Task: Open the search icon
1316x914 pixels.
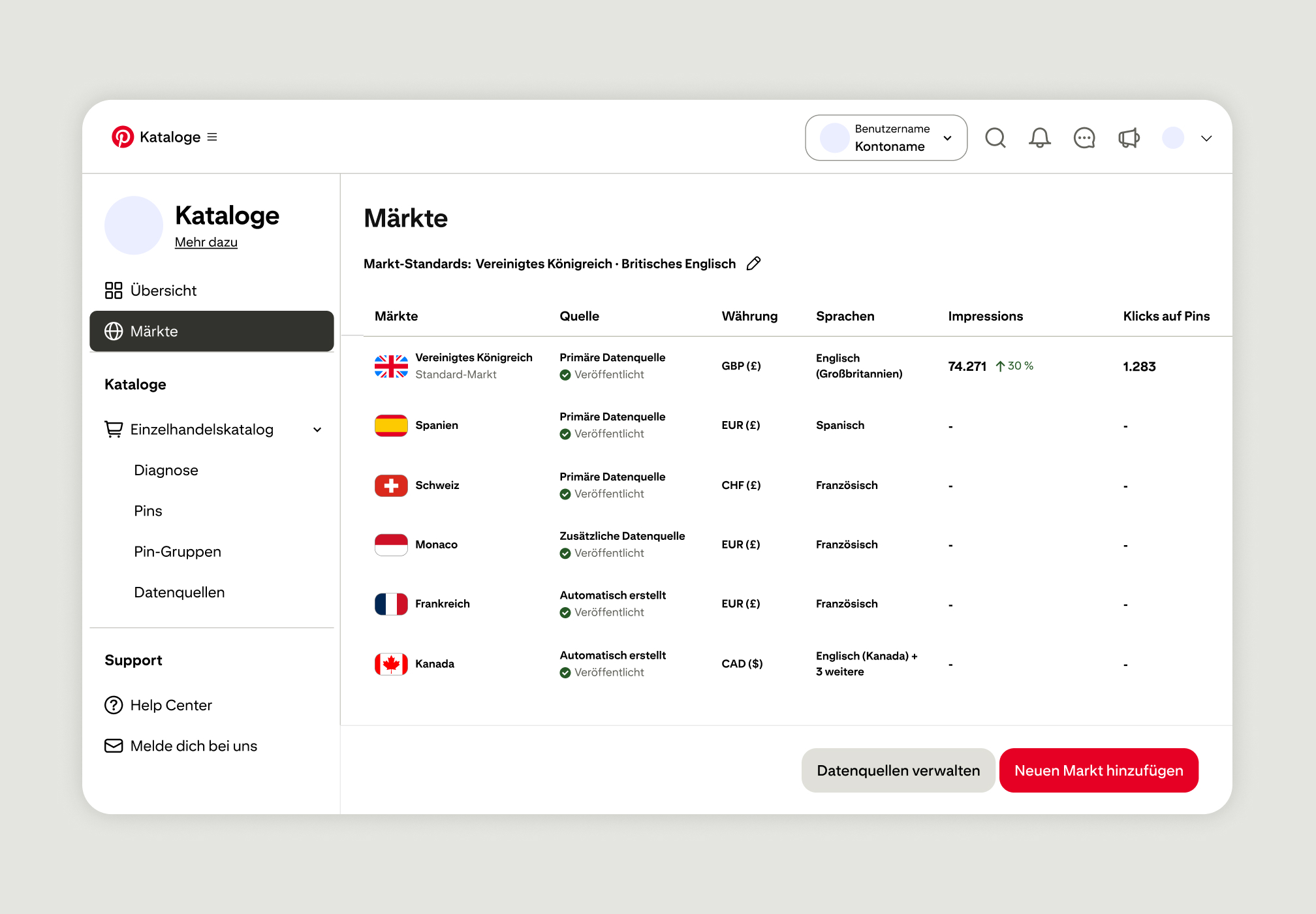Action: (x=995, y=138)
